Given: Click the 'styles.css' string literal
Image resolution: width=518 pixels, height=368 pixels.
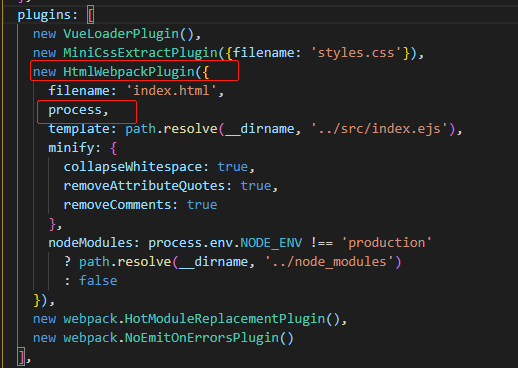Looking at the screenshot, I should pos(356,53).
